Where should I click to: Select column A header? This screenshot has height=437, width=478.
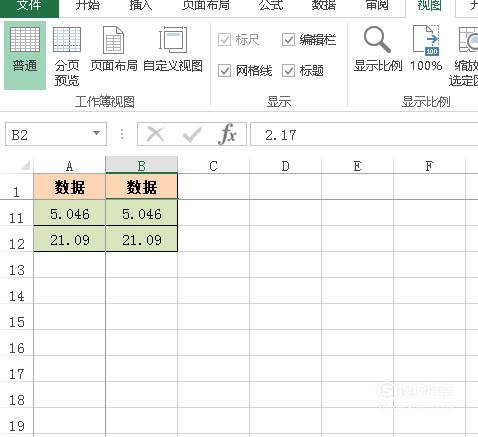(69, 166)
